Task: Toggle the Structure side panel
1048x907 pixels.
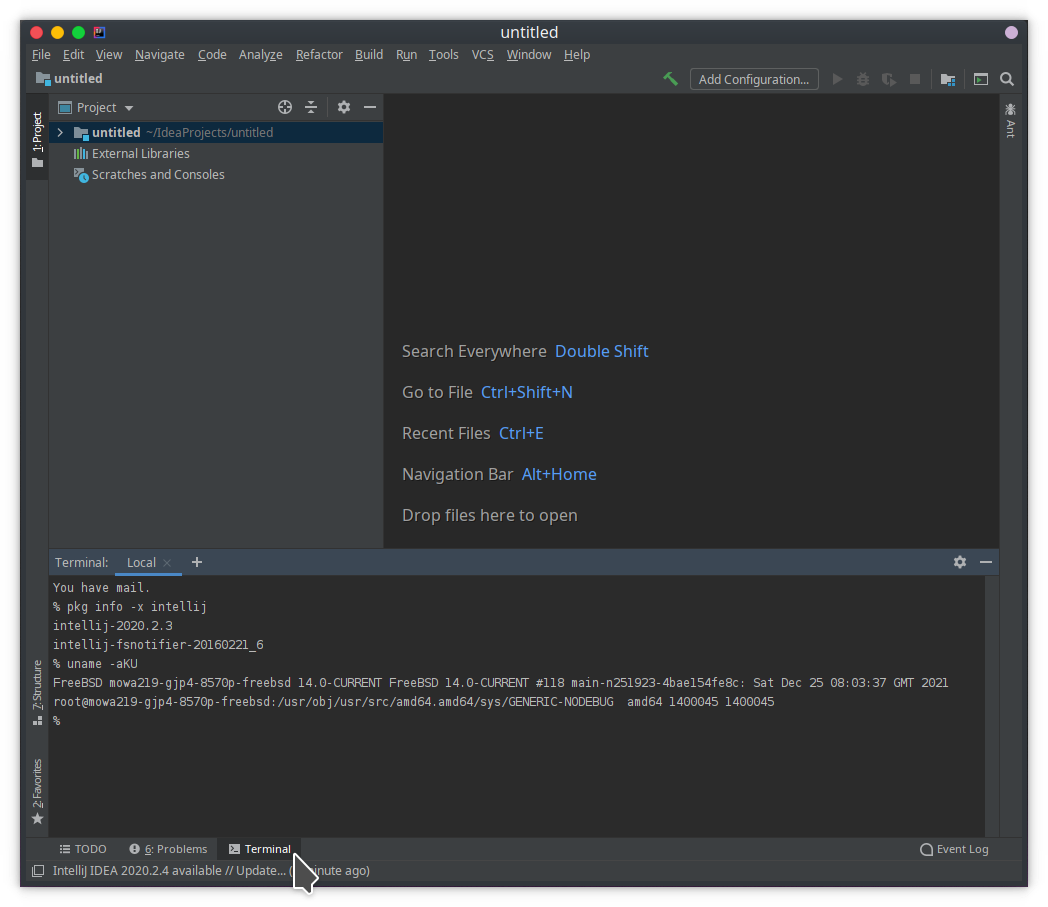Action: pyautogui.click(x=37, y=692)
